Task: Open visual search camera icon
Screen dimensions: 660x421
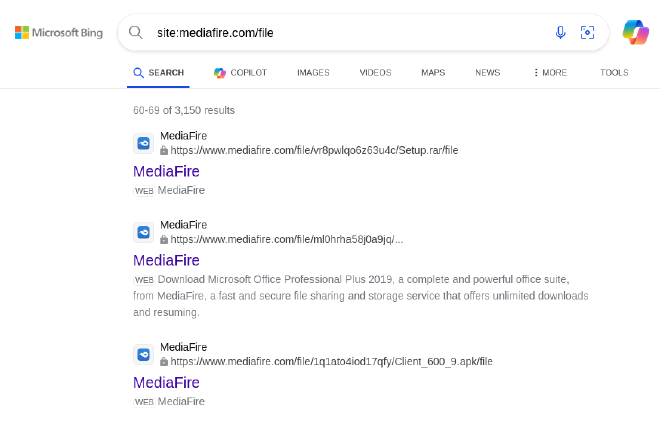Action: coord(587,32)
